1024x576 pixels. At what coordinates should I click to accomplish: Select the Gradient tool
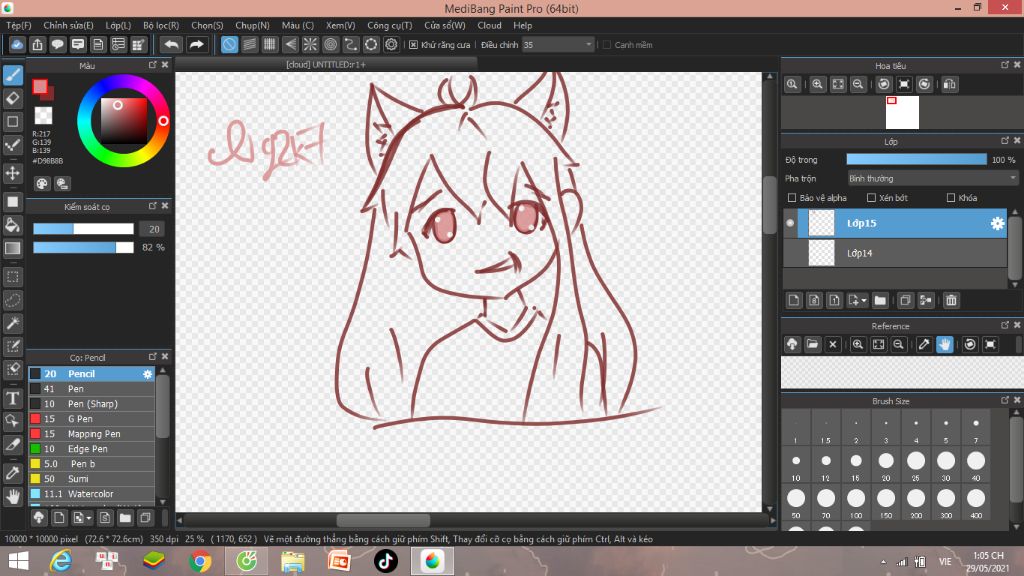coord(12,248)
